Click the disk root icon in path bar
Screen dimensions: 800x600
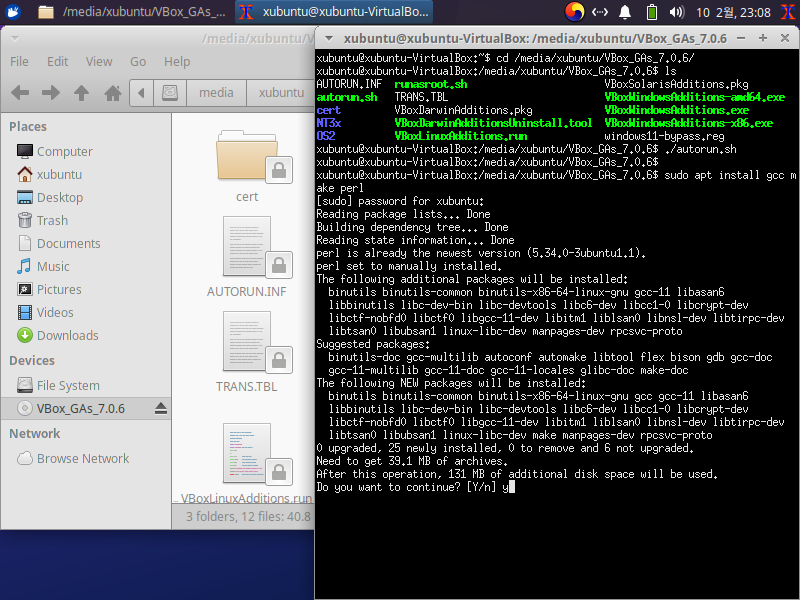pos(170,93)
